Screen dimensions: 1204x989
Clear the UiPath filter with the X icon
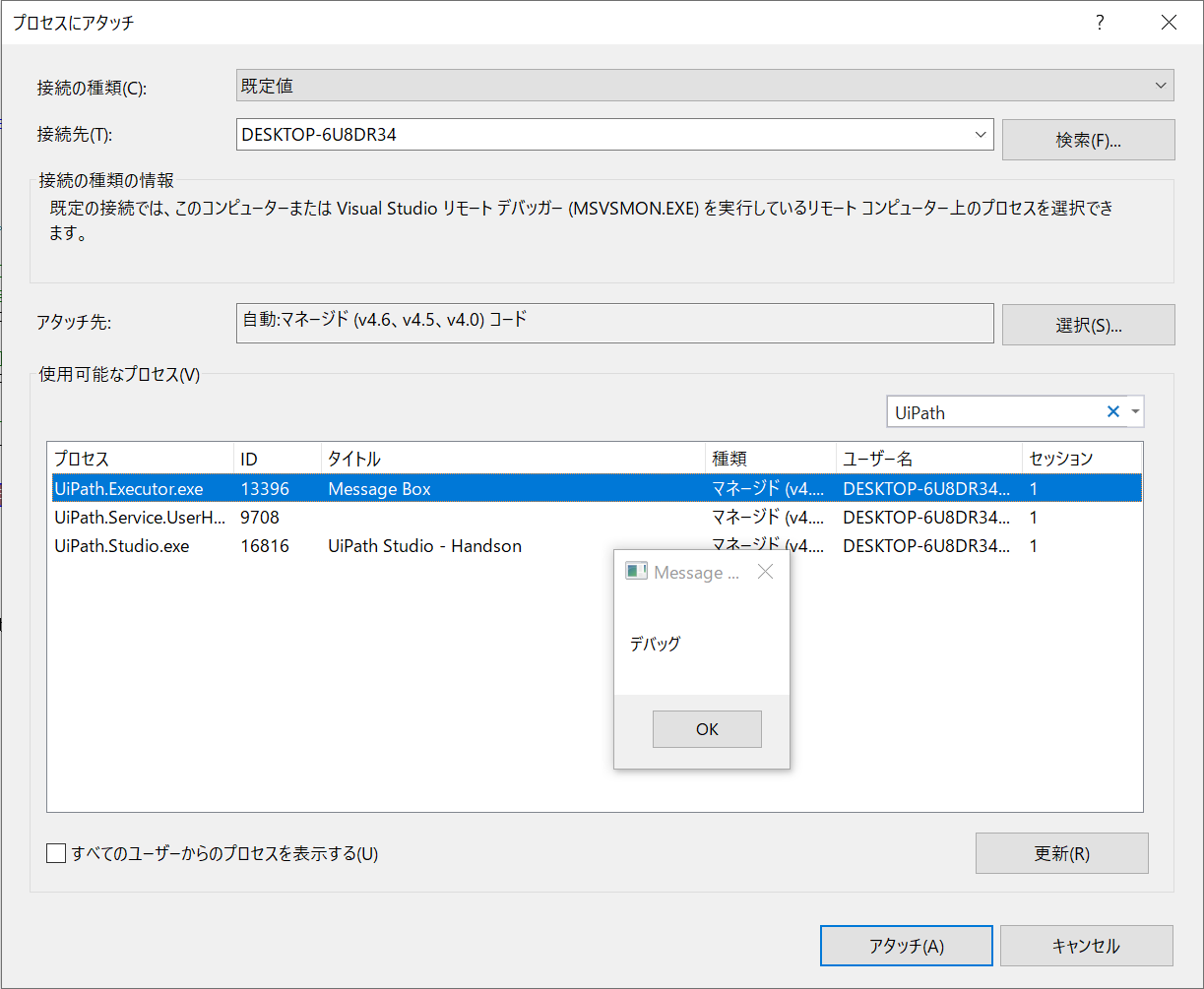coord(1113,412)
